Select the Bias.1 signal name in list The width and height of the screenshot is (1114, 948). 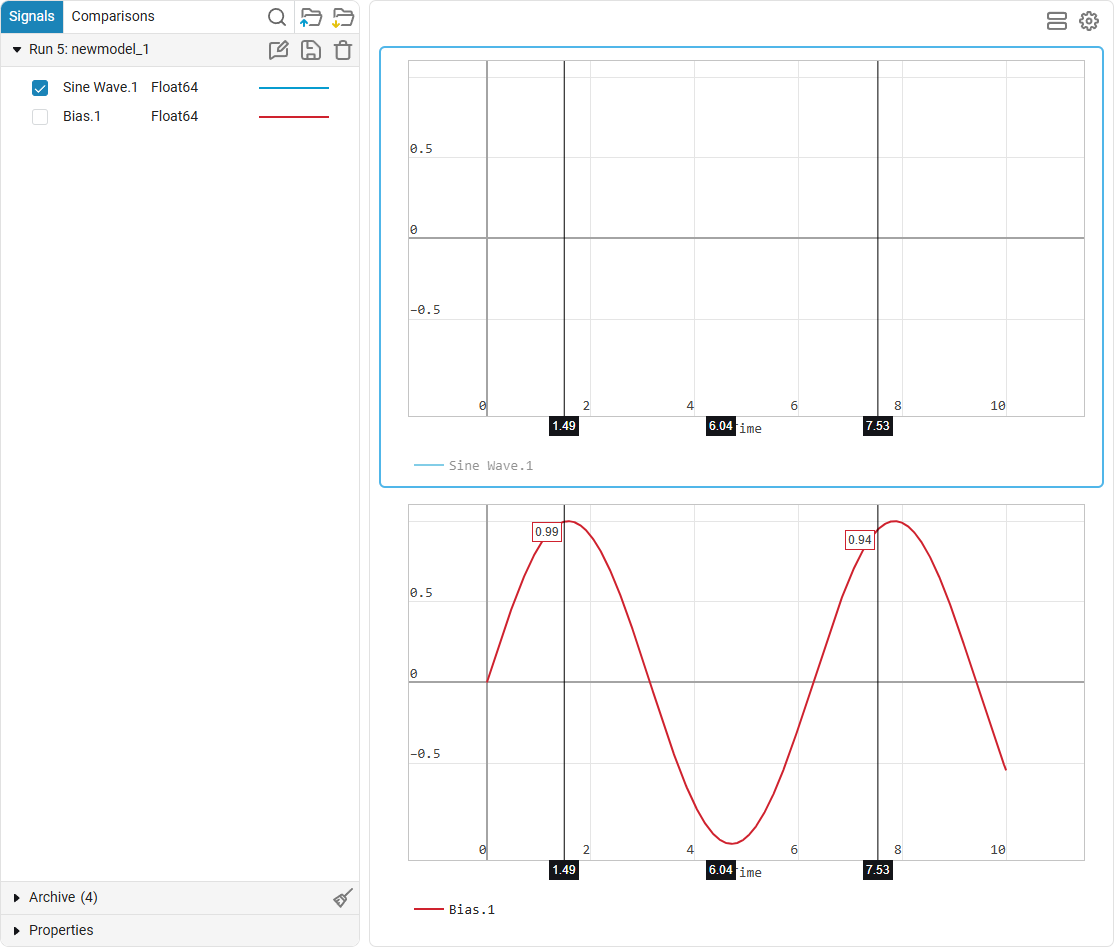point(82,117)
